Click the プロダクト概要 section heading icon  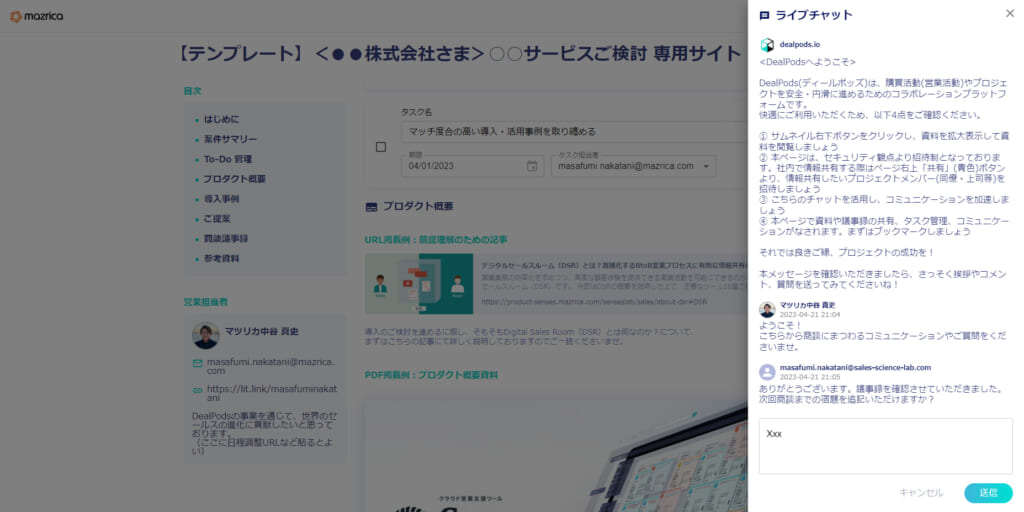pyautogui.click(x=371, y=207)
